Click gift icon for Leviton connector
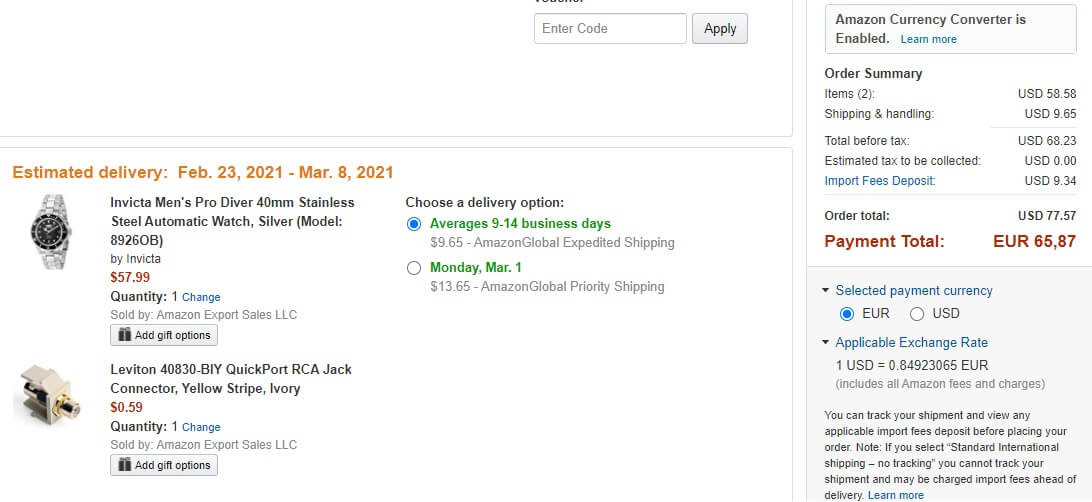Image resolution: width=1092 pixels, height=502 pixels. tap(124, 465)
